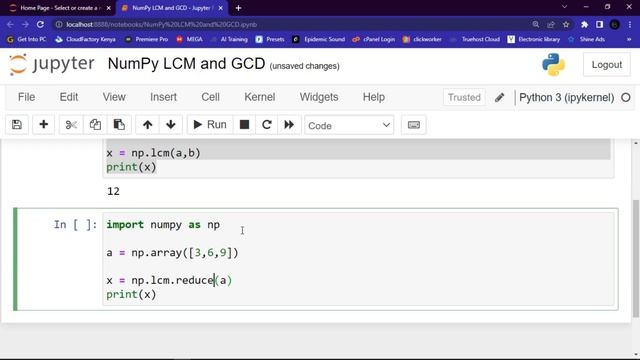Image resolution: width=640 pixels, height=360 pixels.
Task: Click the Trusted notebook button
Action: (x=464, y=98)
